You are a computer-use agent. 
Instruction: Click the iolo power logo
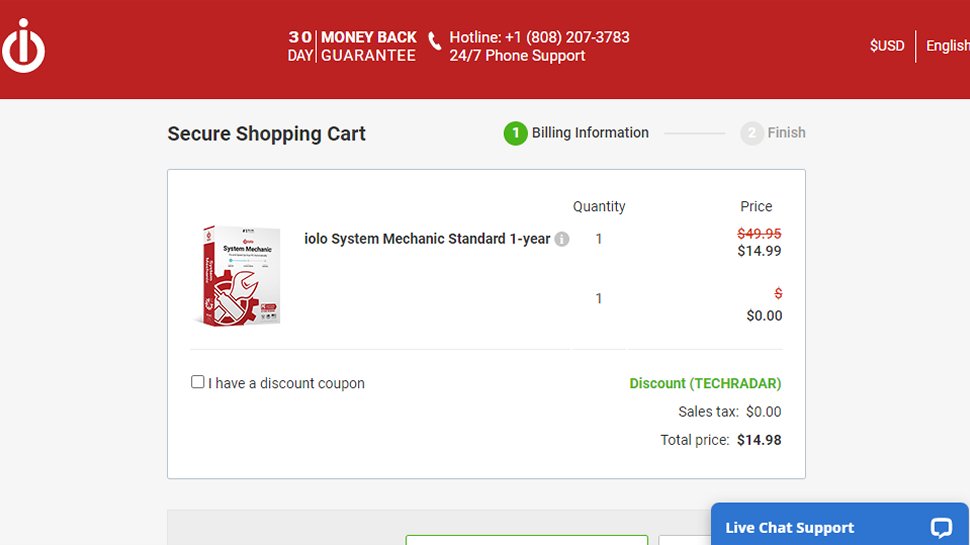click(22, 47)
